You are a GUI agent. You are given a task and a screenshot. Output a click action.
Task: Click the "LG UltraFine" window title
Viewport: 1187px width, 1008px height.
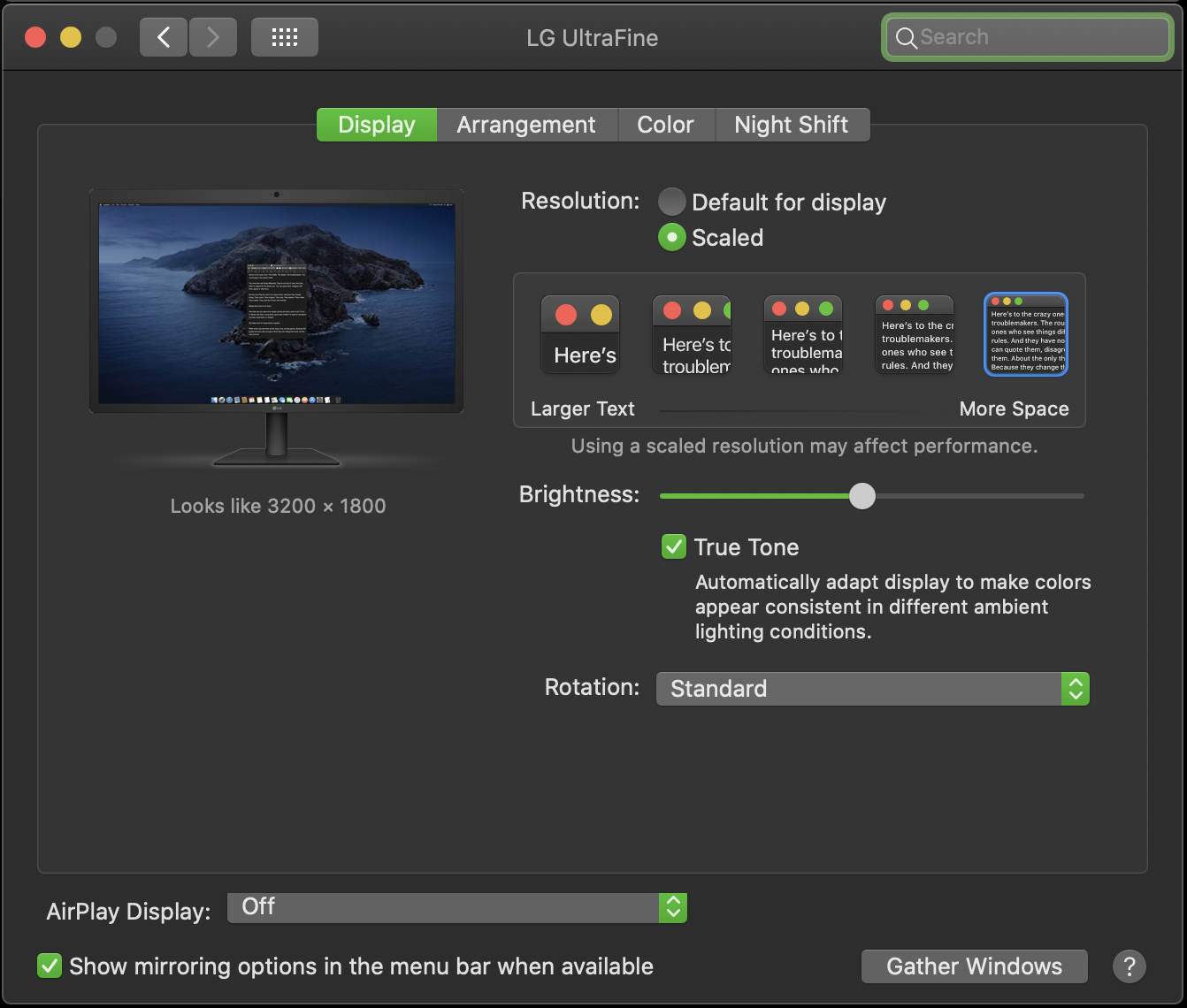[593, 38]
